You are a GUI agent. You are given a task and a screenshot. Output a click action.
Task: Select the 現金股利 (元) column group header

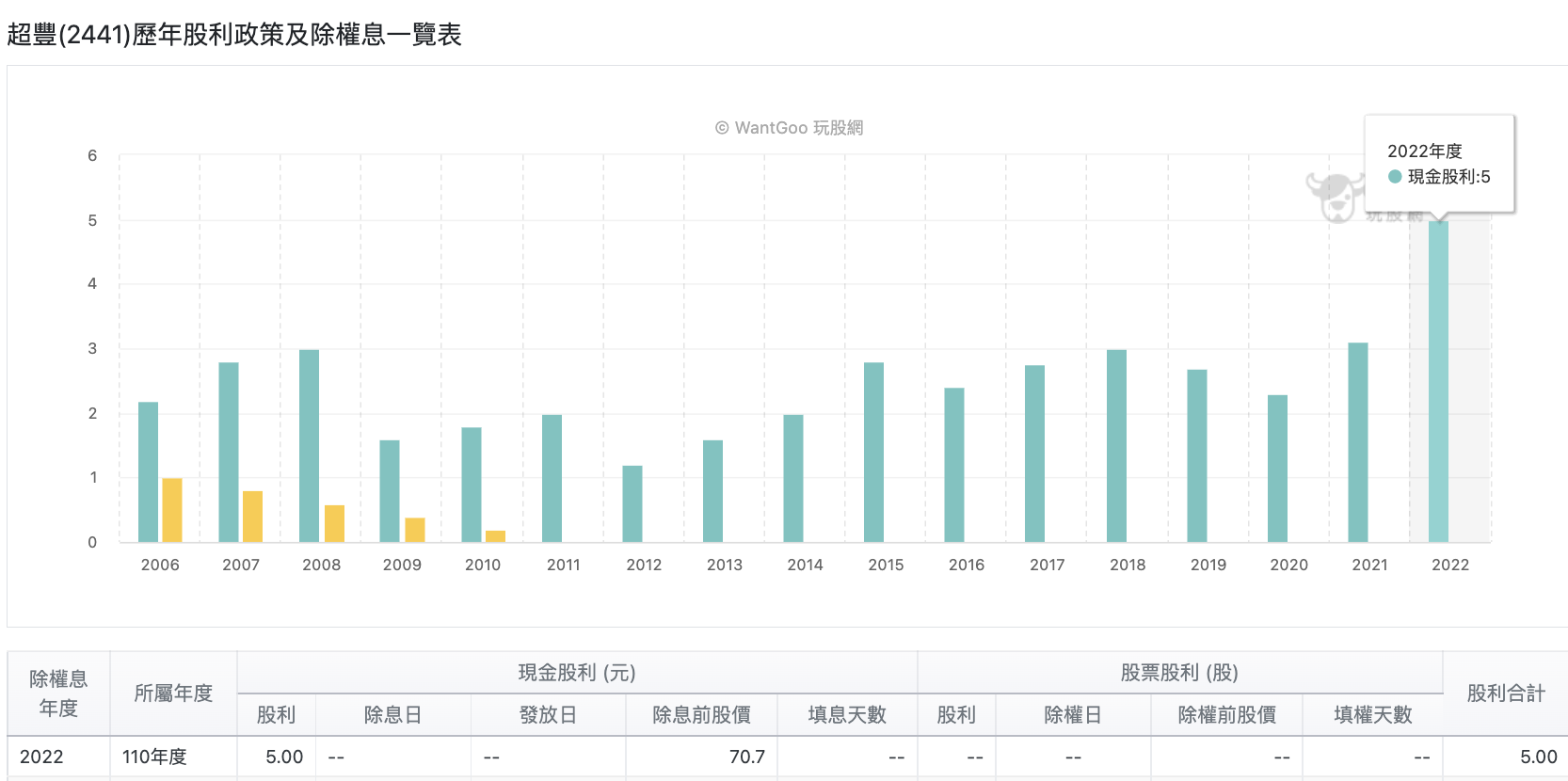click(x=577, y=673)
